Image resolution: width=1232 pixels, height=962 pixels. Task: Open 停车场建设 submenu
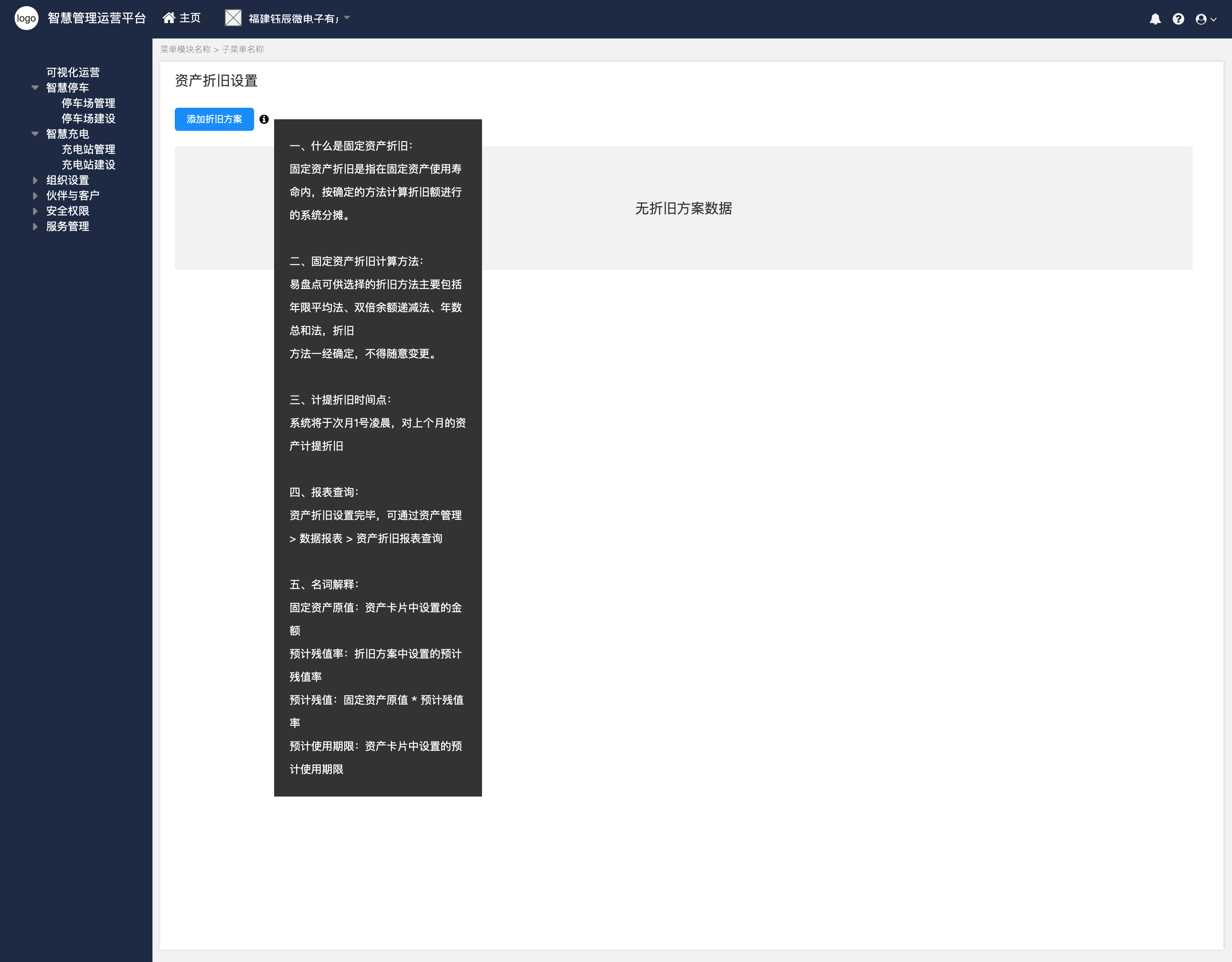click(x=88, y=119)
